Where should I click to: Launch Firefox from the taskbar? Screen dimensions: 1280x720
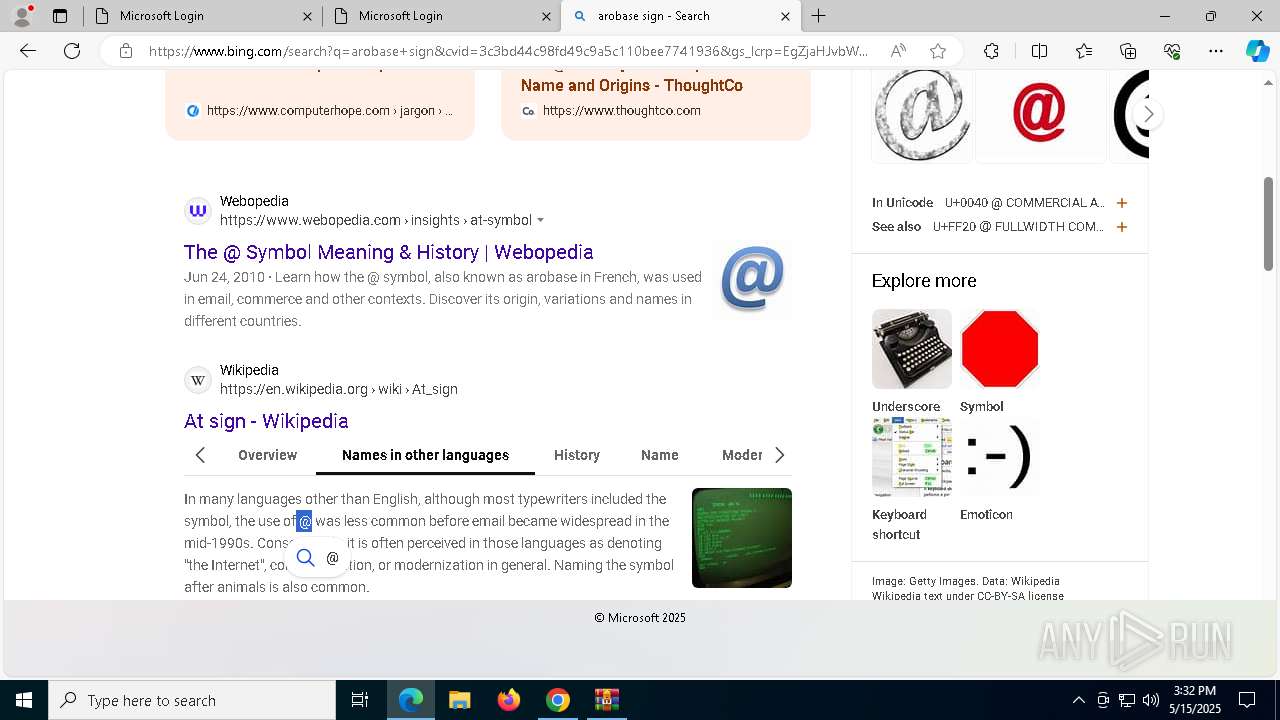point(509,700)
